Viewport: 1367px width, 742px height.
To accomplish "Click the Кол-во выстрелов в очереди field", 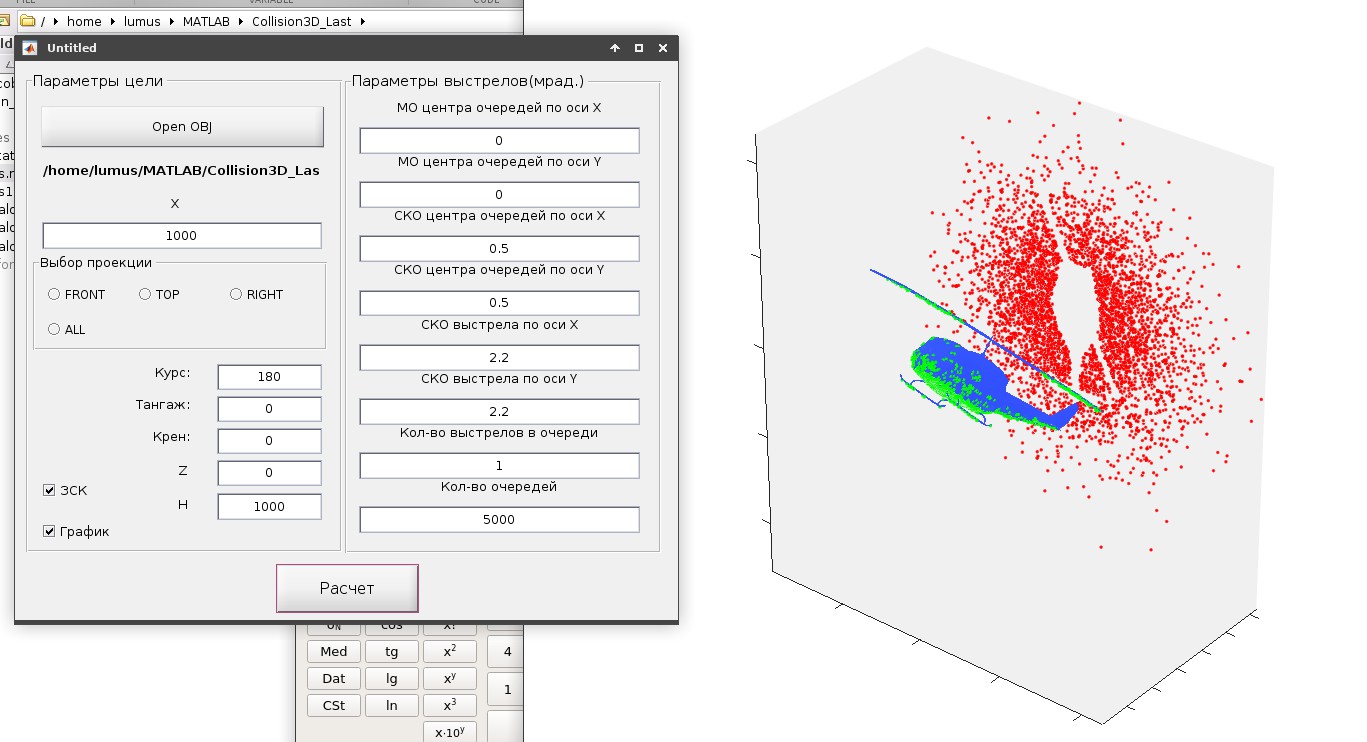I will [x=499, y=466].
